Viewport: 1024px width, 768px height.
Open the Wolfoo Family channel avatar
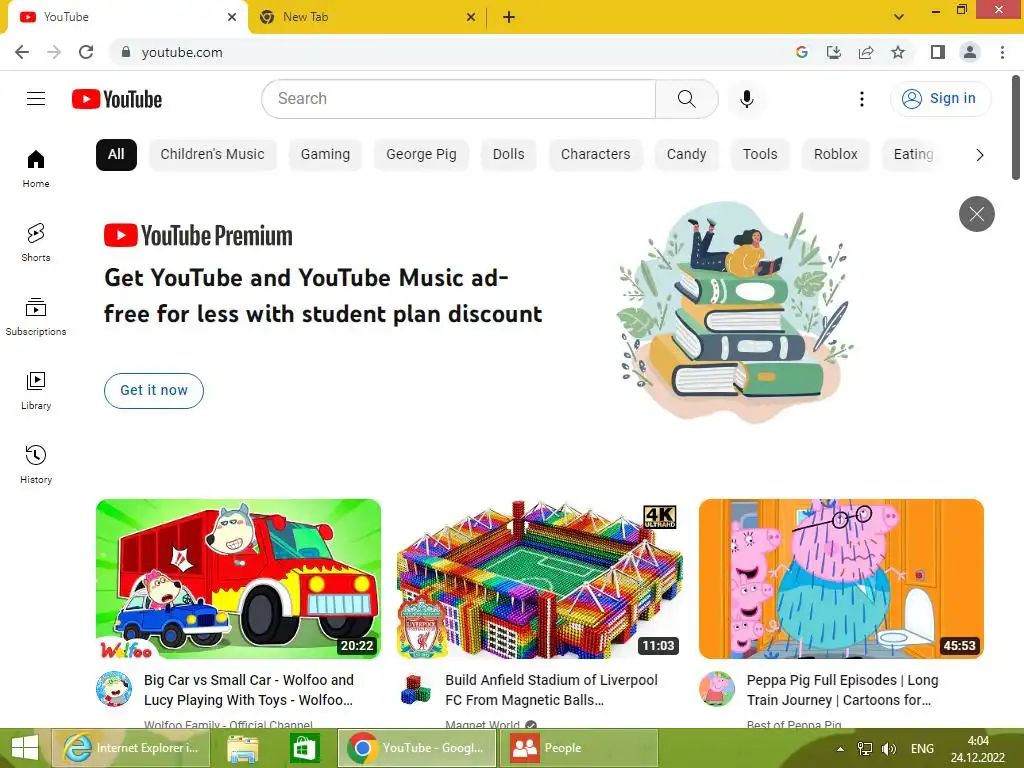114,689
